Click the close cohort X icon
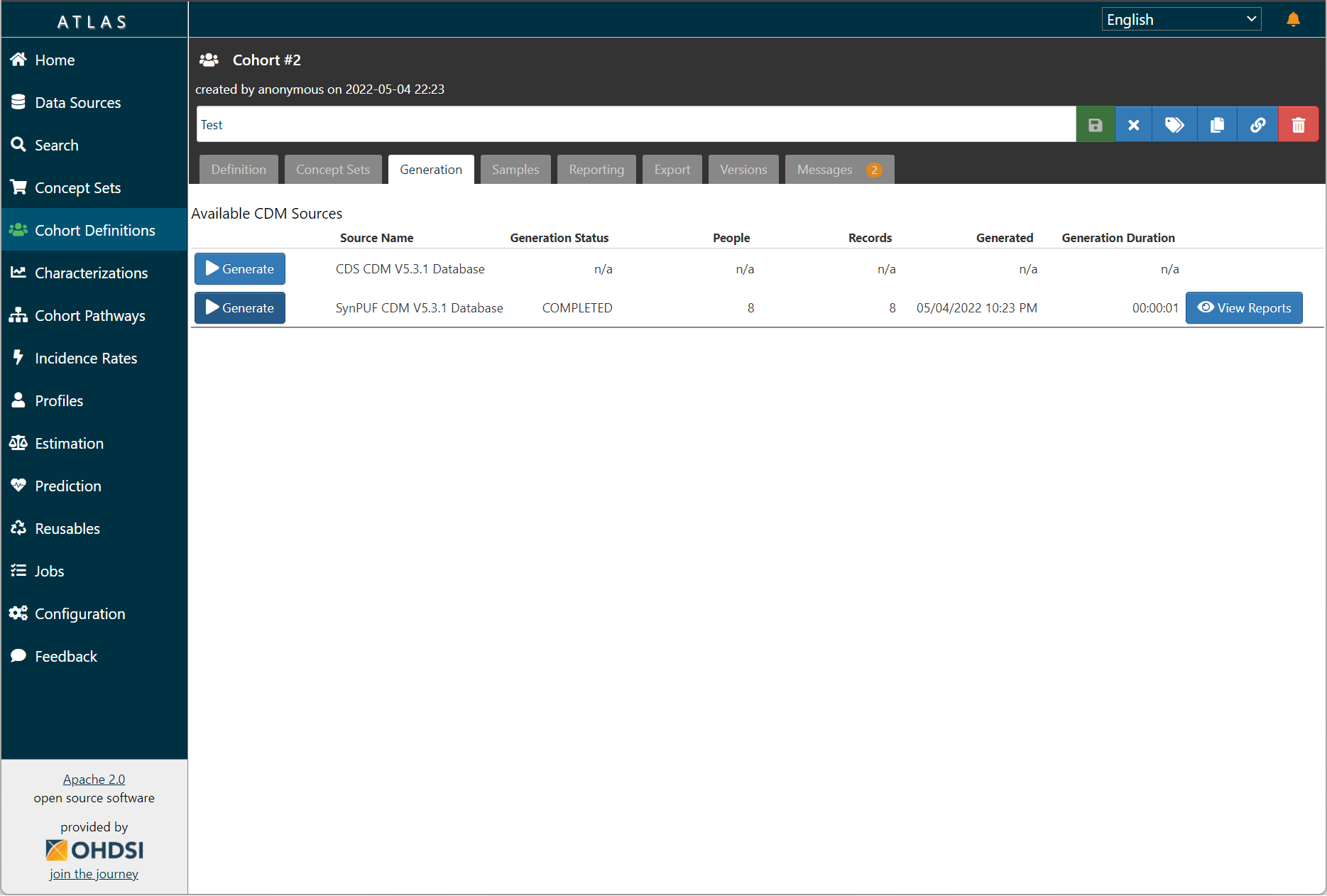 [x=1133, y=125]
